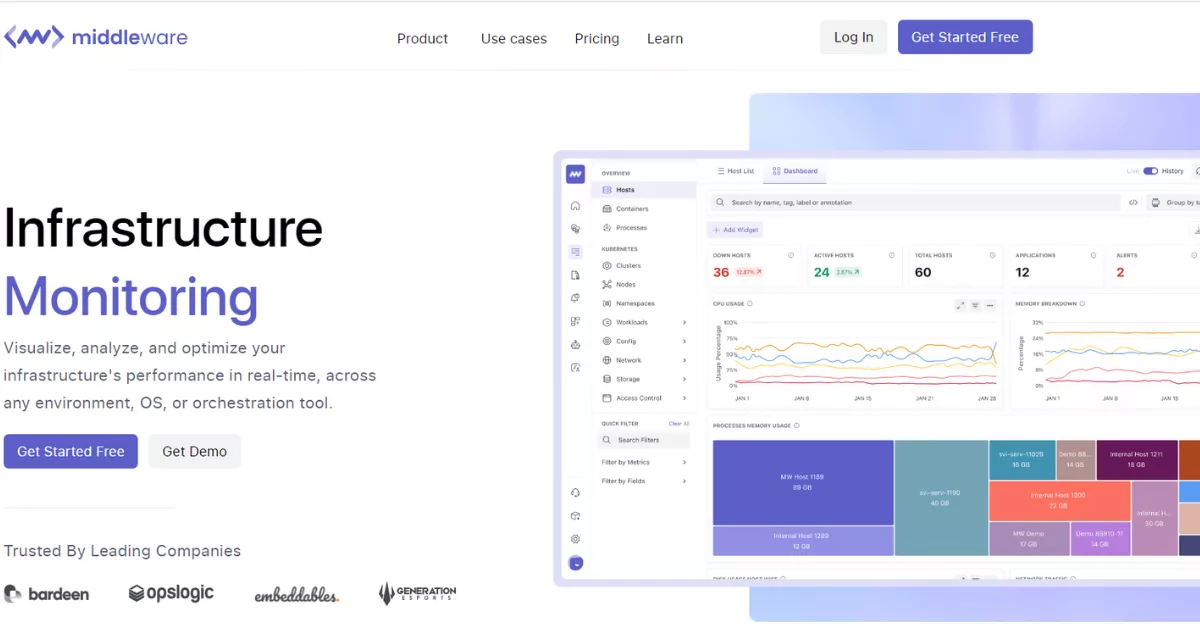Go to the Pricing page

pyautogui.click(x=597, y=39)
